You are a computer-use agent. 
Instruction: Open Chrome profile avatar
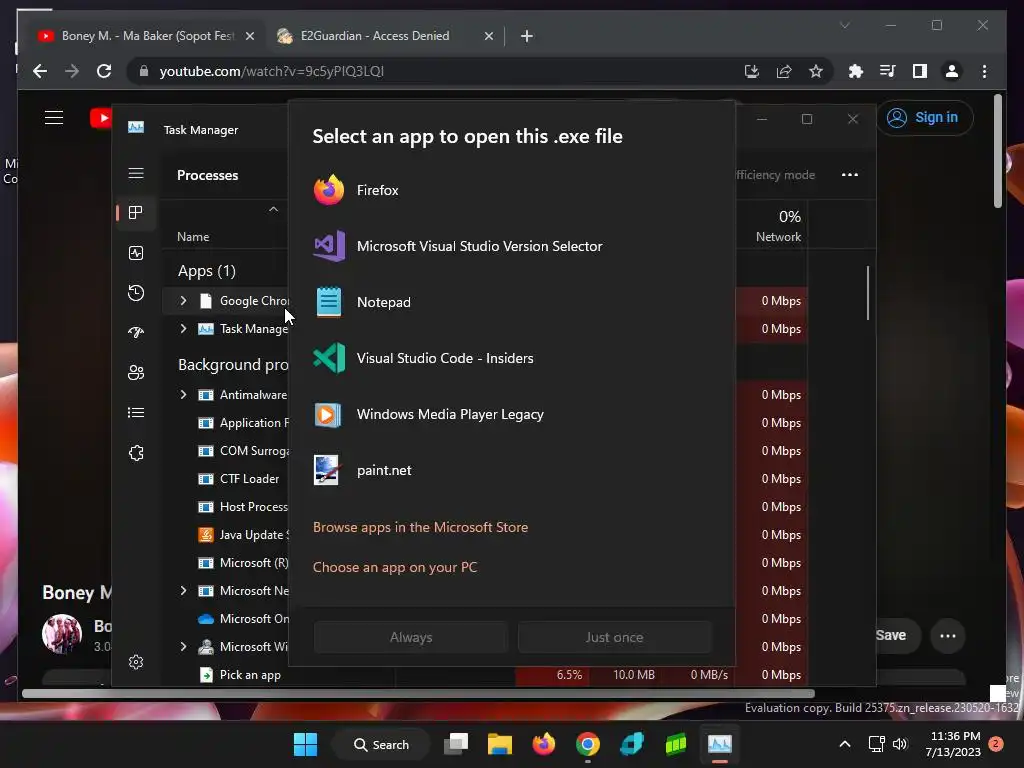[952, 71]
